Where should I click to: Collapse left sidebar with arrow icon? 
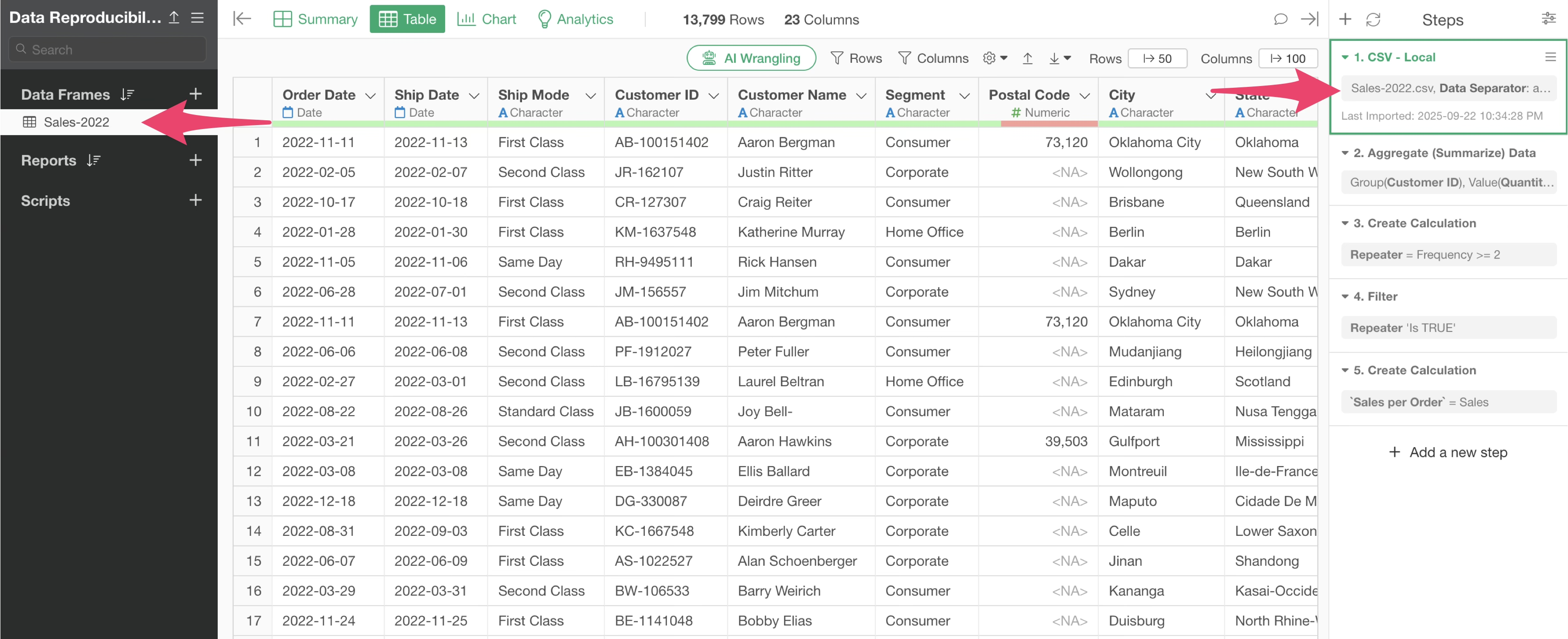pyautogui.click(x=241, y=19)
